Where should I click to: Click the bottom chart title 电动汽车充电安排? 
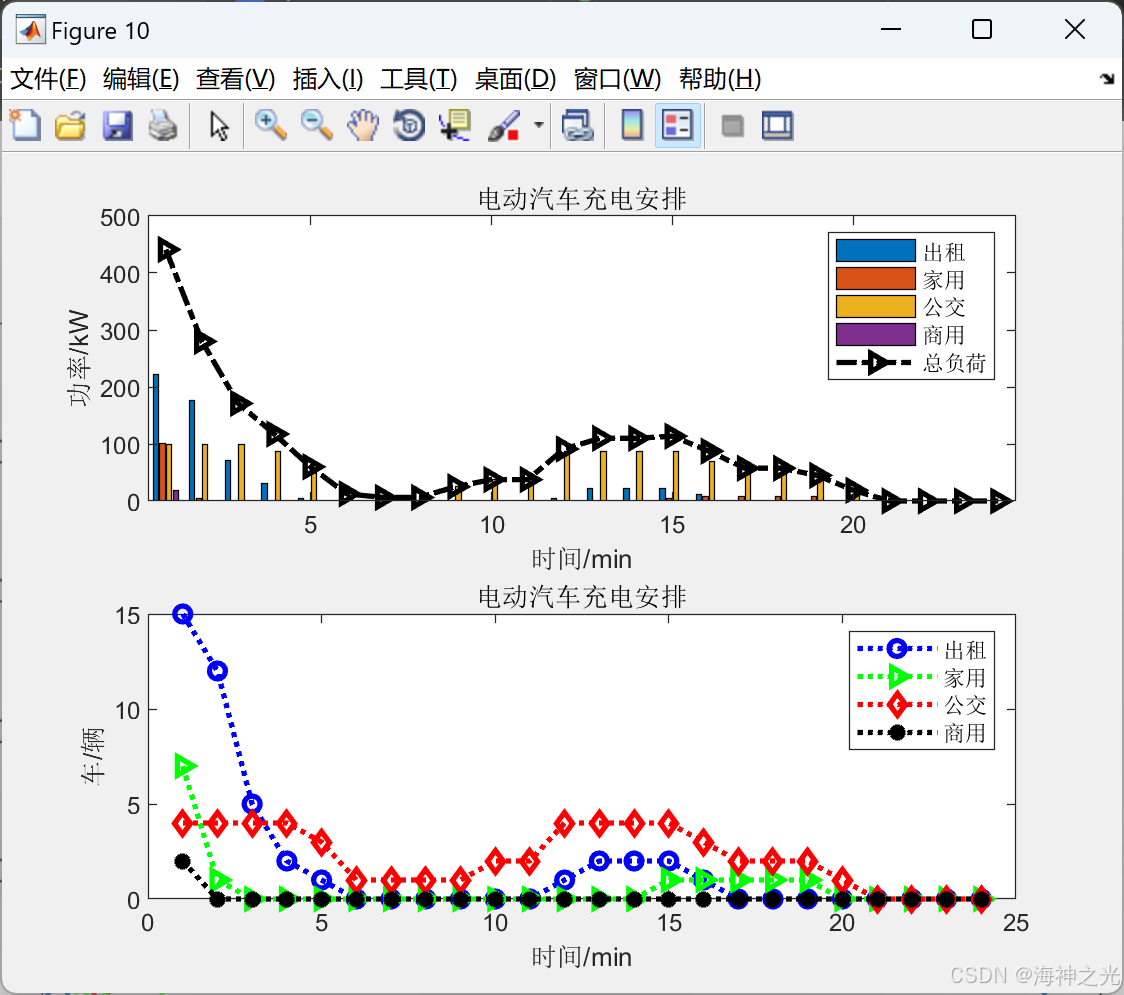click(x=582, y=596)
